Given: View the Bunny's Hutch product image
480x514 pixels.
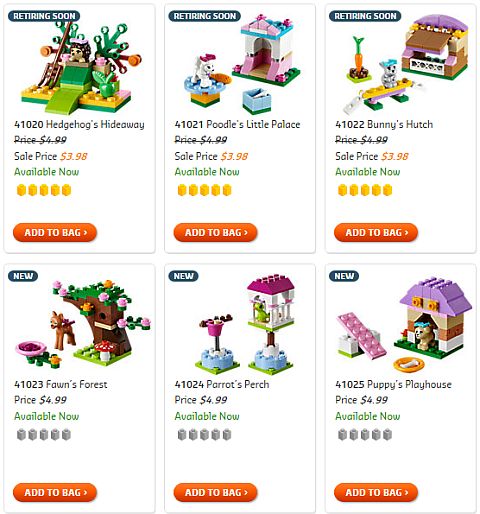Looking at the screenshot, I should point(405,64).
